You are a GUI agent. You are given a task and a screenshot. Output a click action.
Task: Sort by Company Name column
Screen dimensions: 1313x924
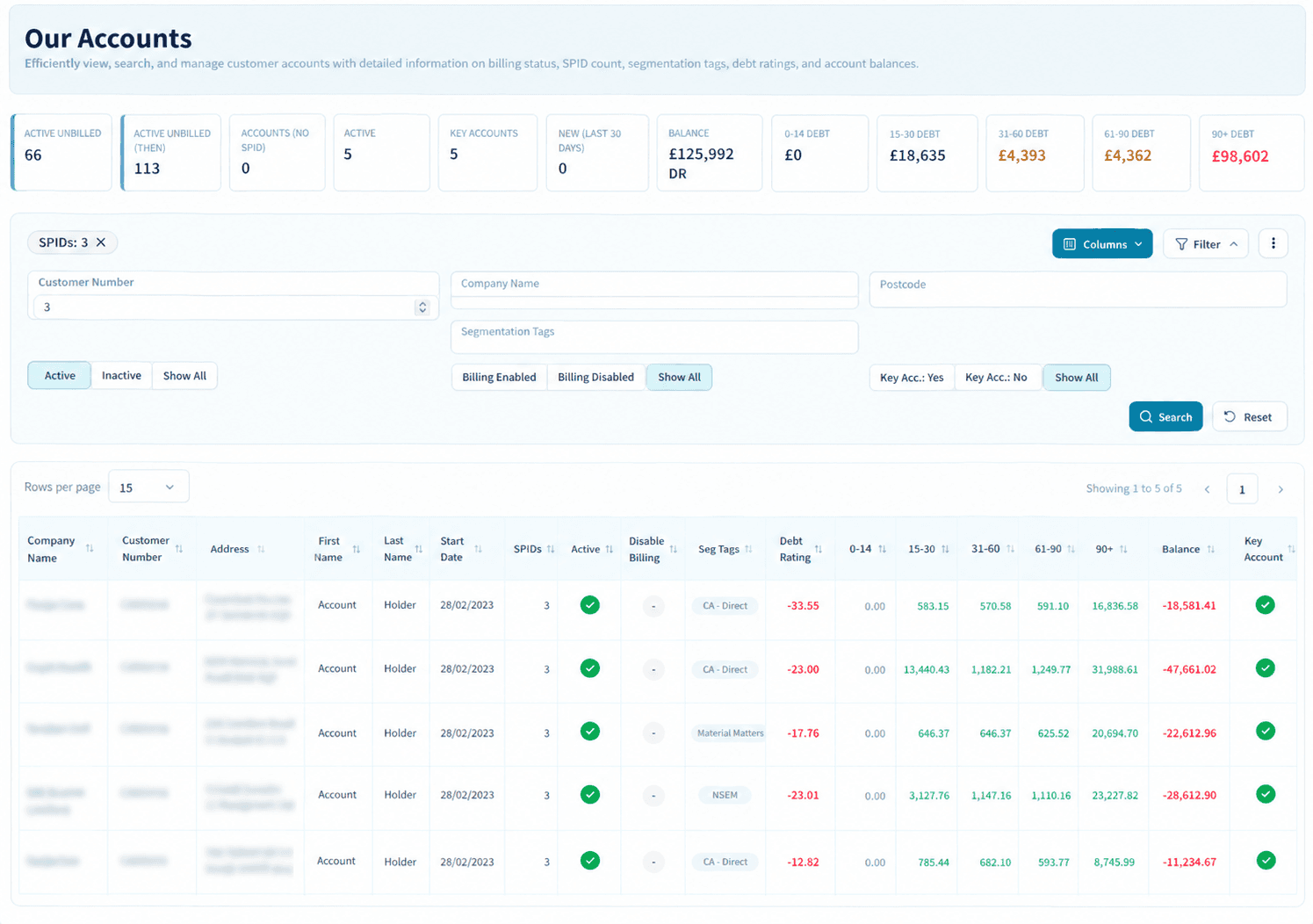point(90,549)
